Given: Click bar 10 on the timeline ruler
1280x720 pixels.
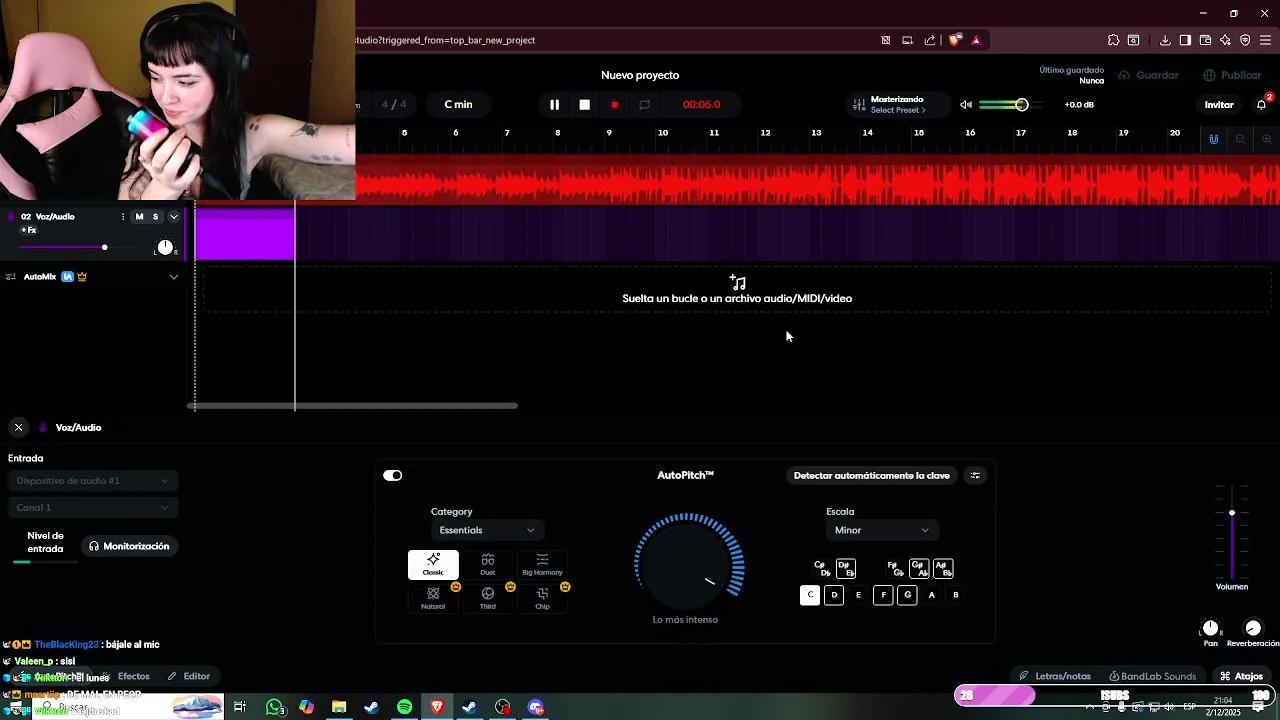Looking at the screenshot, I should 662,133.
